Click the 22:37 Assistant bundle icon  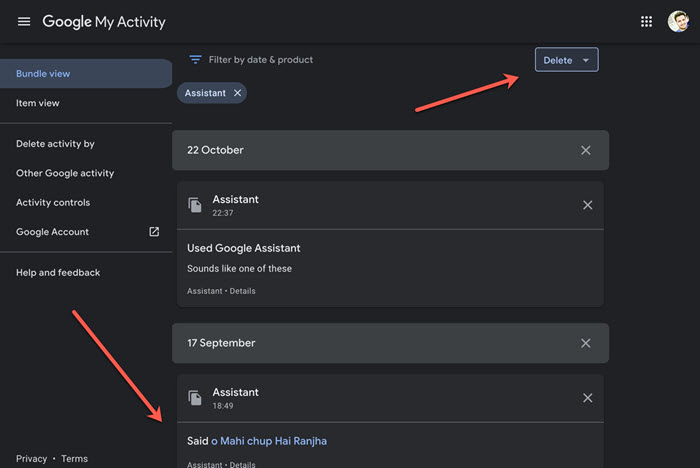point(195,205)
